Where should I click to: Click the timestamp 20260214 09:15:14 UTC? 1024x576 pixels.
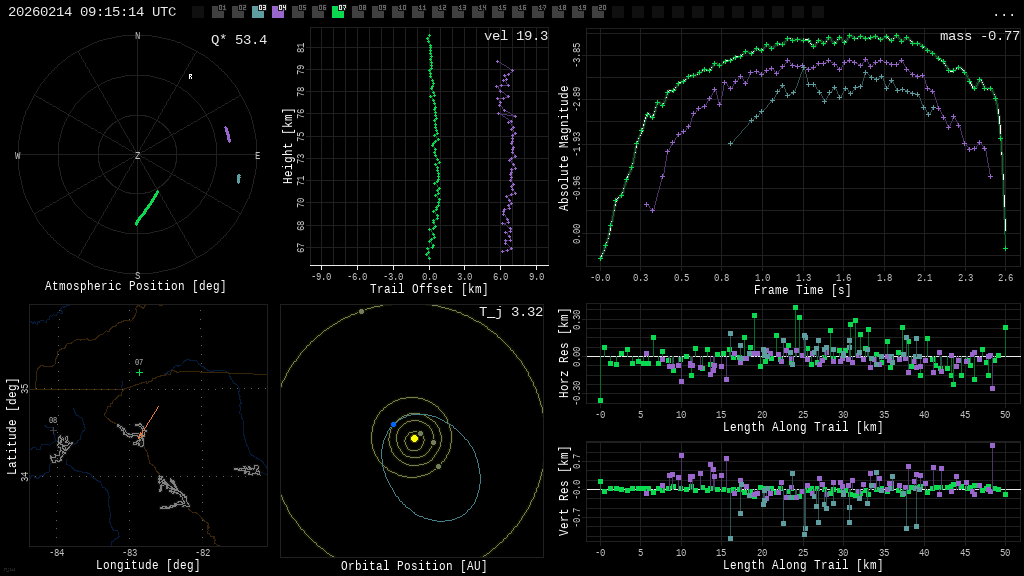coord(92,12)
